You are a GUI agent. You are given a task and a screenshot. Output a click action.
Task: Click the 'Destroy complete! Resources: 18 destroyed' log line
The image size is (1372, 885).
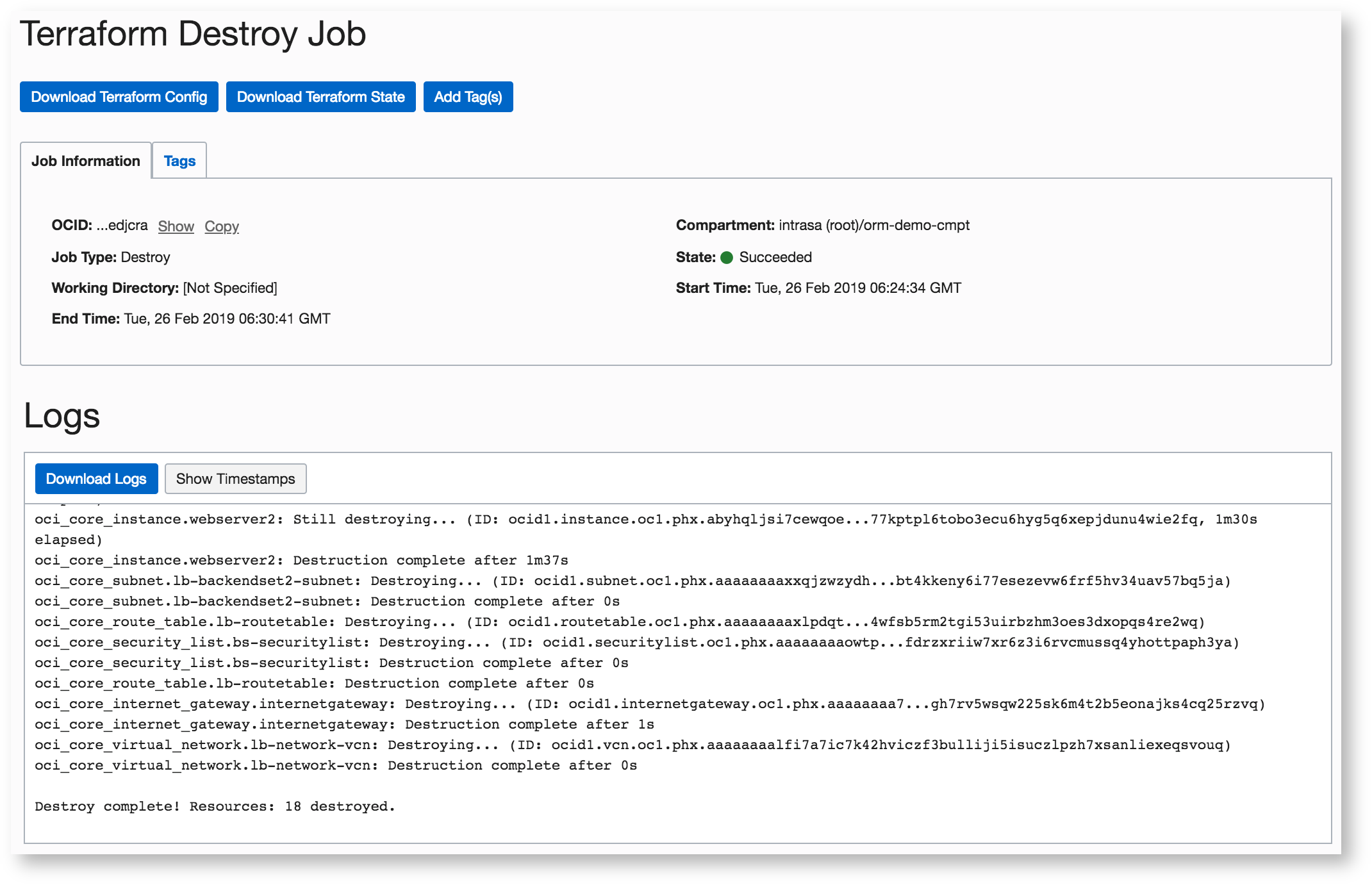pos(215,806)
